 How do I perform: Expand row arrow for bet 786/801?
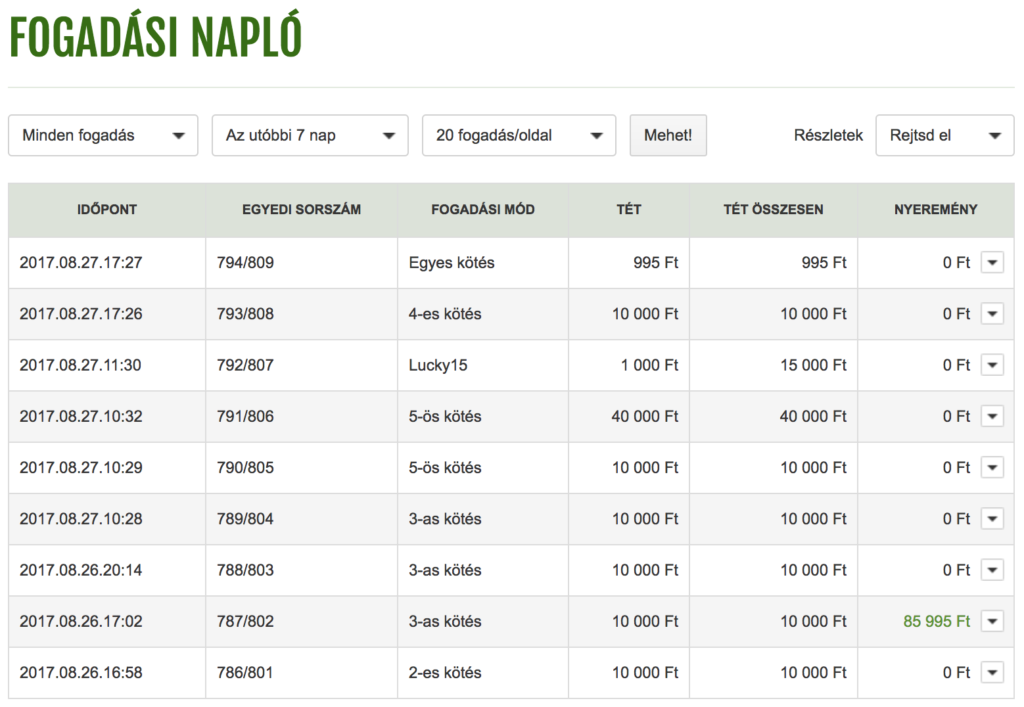[x=991, y=673]
